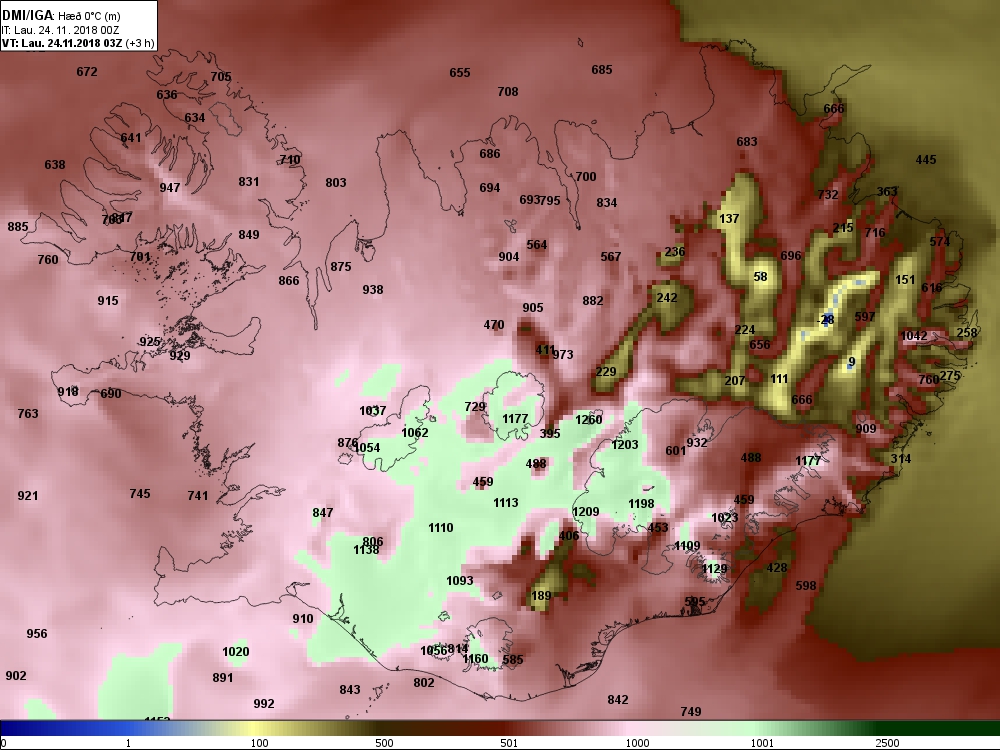
Task: Click the 749 value near bottom
Action: click(691, 712)
